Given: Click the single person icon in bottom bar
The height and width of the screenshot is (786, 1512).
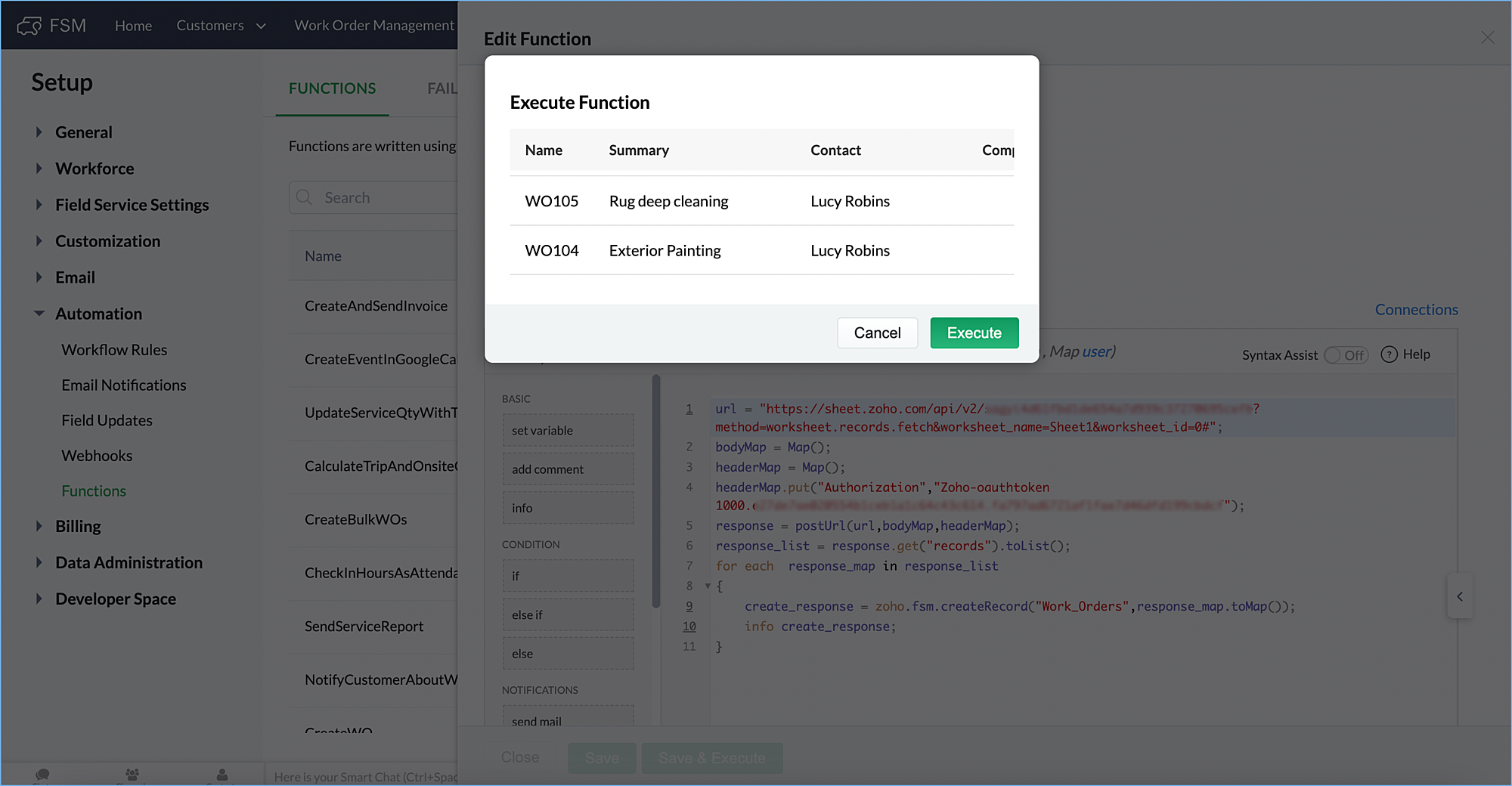Looking at the screenshot, I should 222,775.
